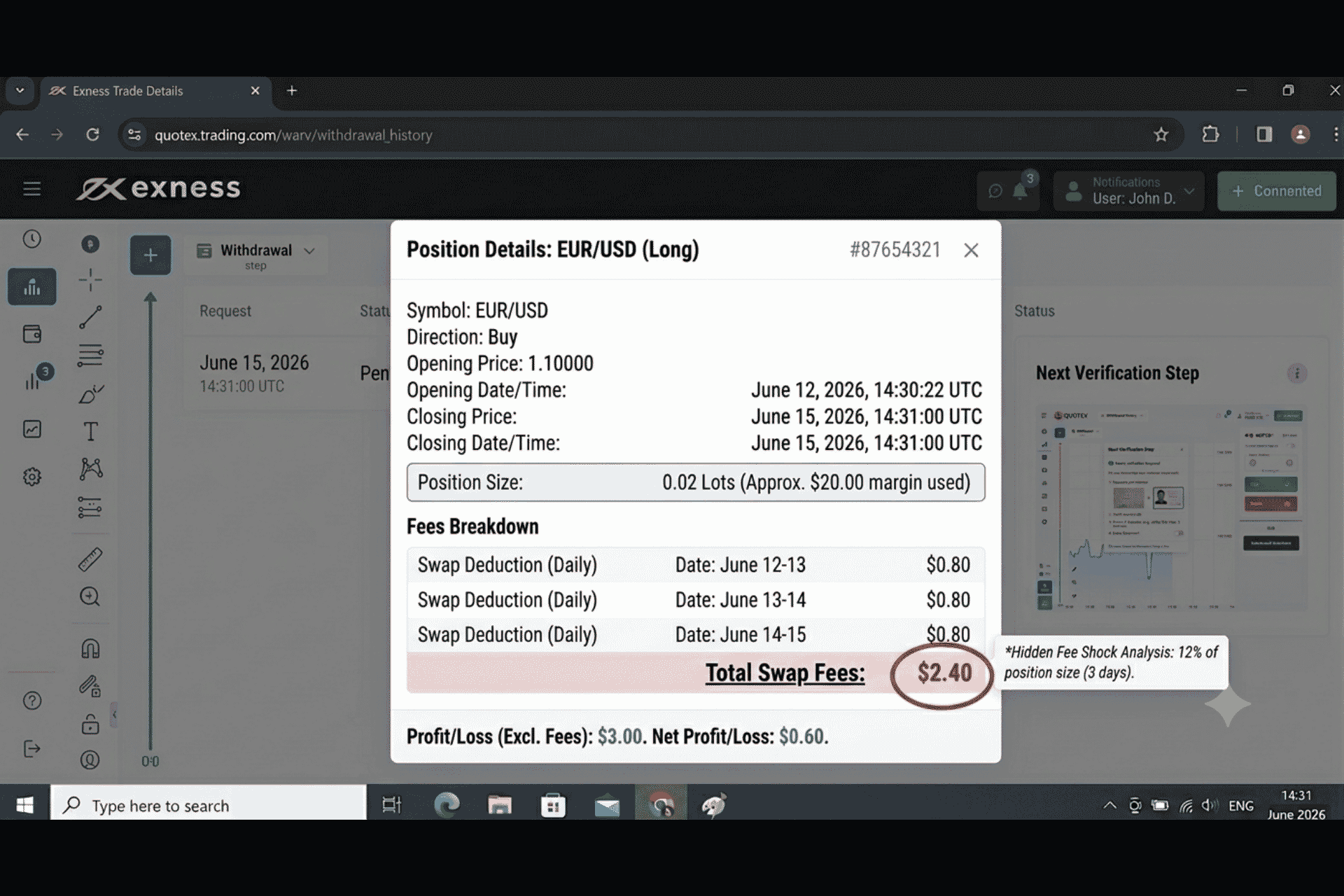Screen dimensions: 1344x896
Task: Select the position forecast tool
Action: pyautogui.click(x=90, y=507)
